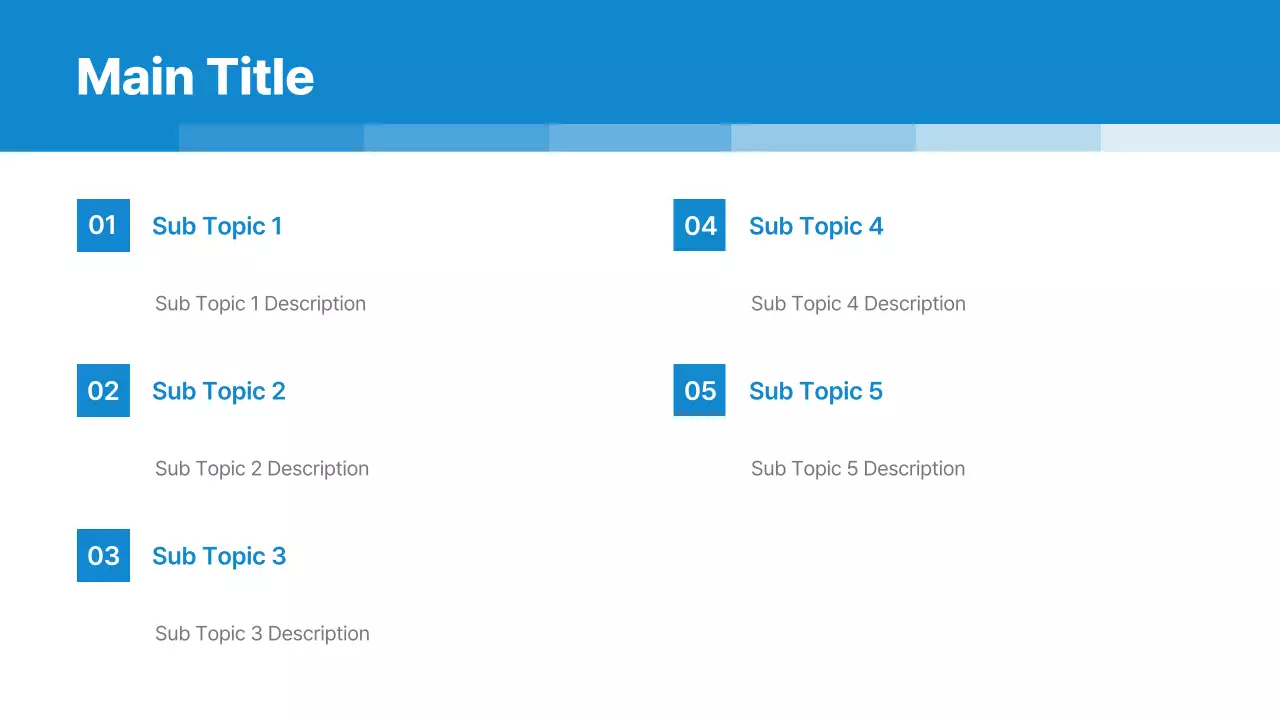Click the 01 number badge
Screen dimensions: 1280x720
(x=103, y=225)
